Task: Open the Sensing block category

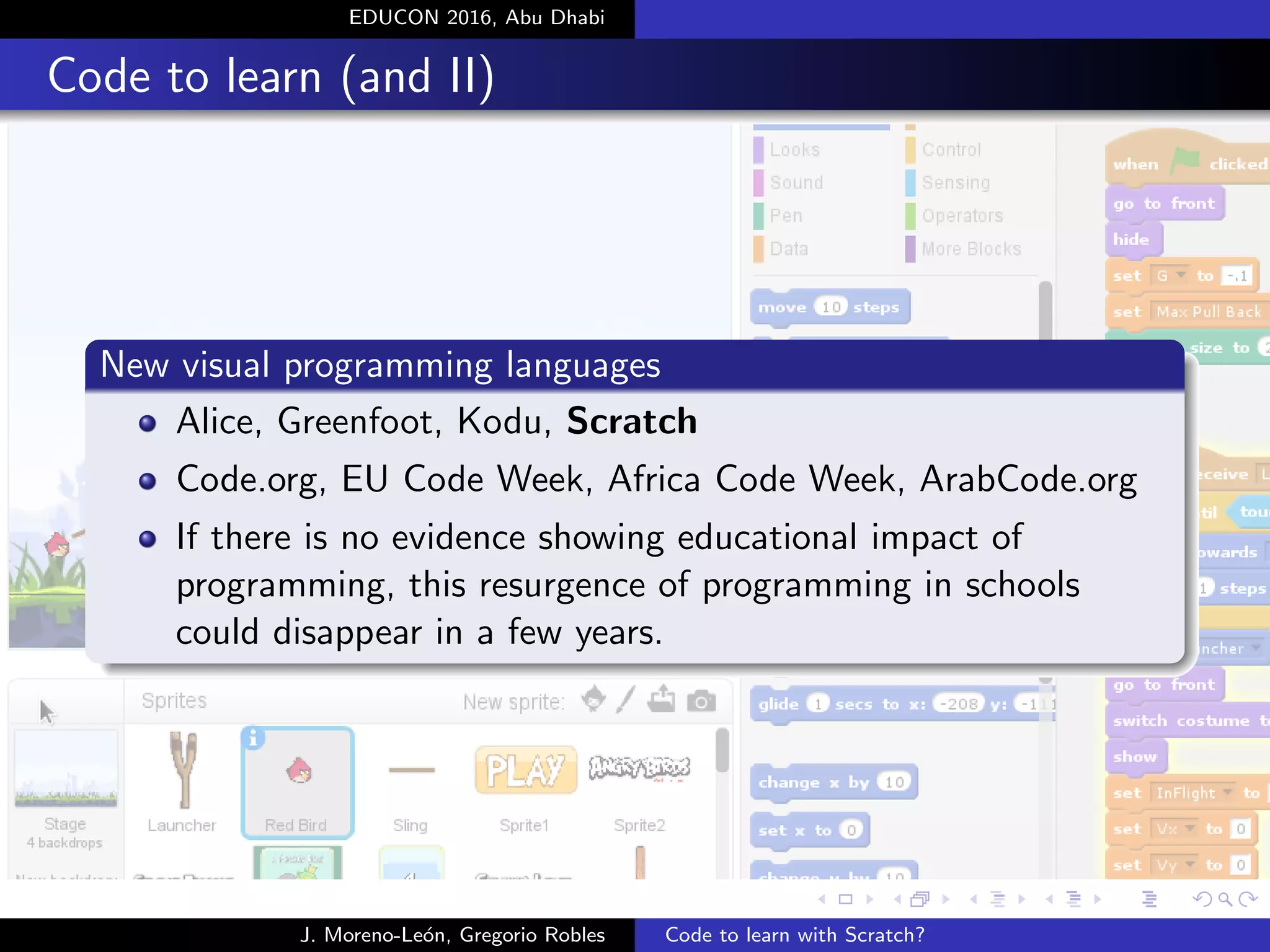Action: point(948,182)
